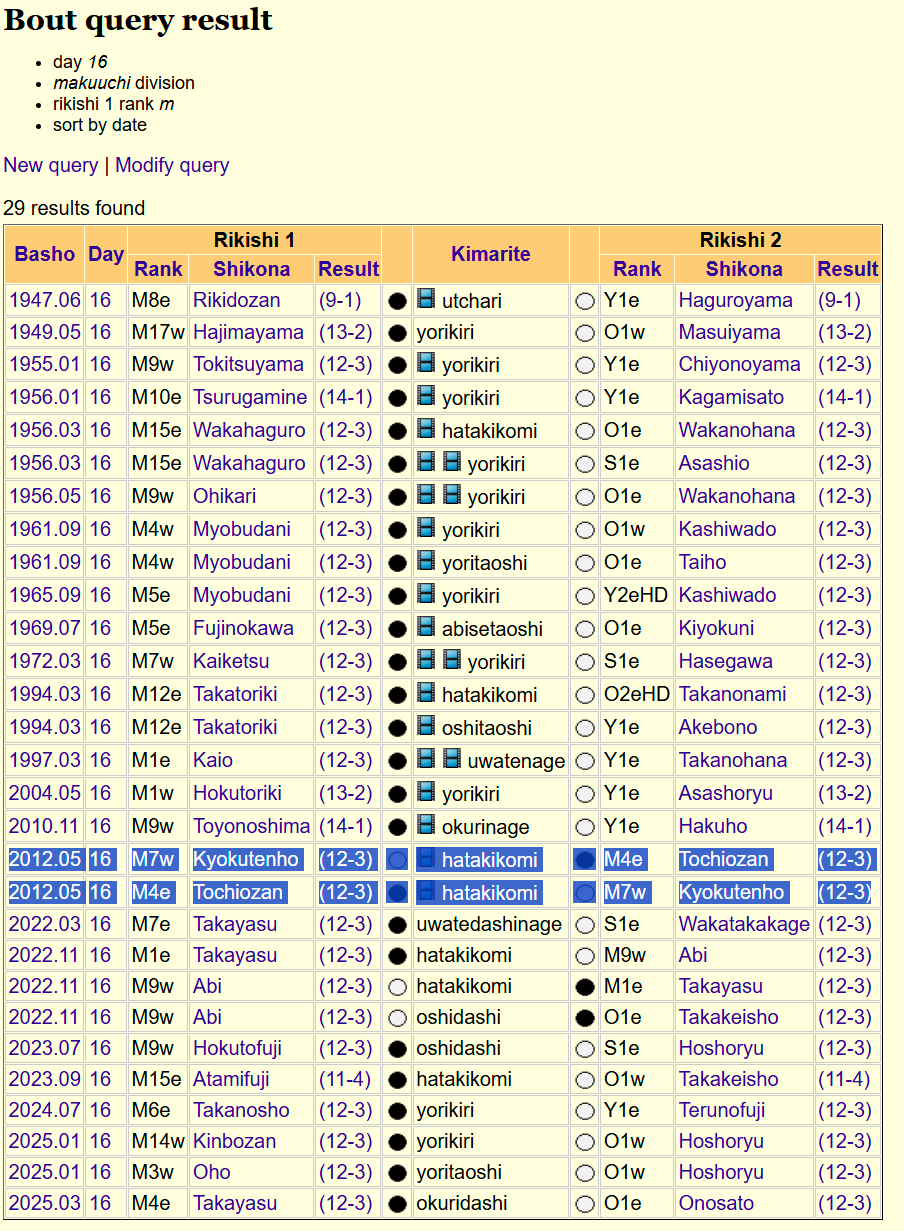Open Ohikari rikishi page
The width and height of the screenshot is (904, 1231).
click(225, 496)
